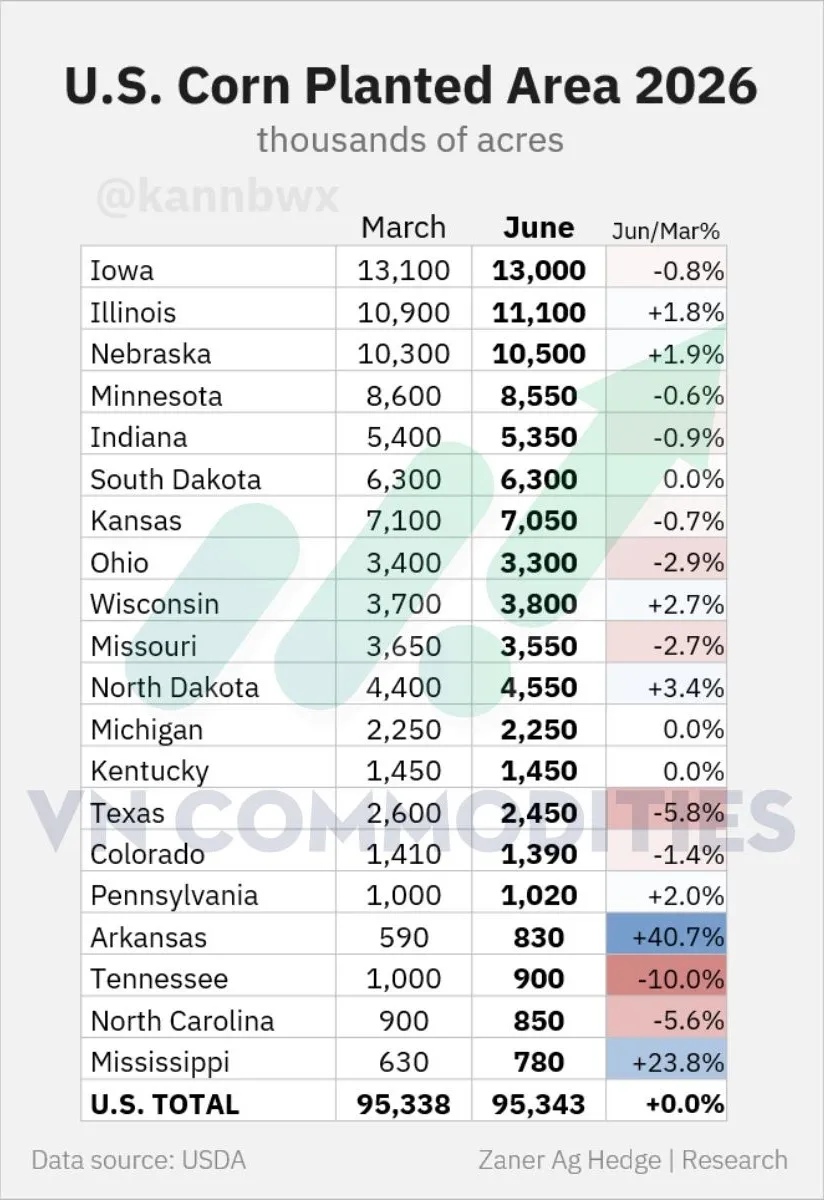Click the chart title U.S. Corn Planted Area 2026
Viewport: 824px width, 1200px height.
[x=411, y=86]
